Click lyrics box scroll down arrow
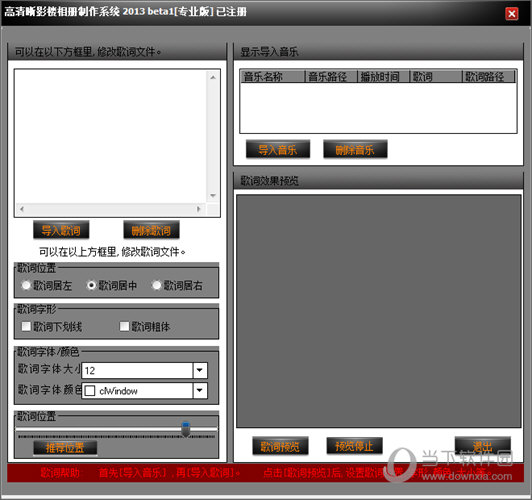Screen dimensions: 532x500 point(213,196)
